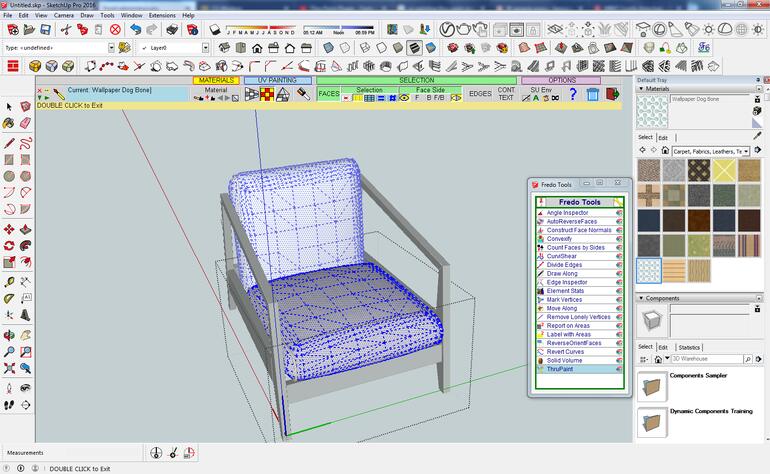The width and height of the screenshot is (770, 474).
Task: Switch to the Statistics tab in Components
Action: tap(689, 347)
